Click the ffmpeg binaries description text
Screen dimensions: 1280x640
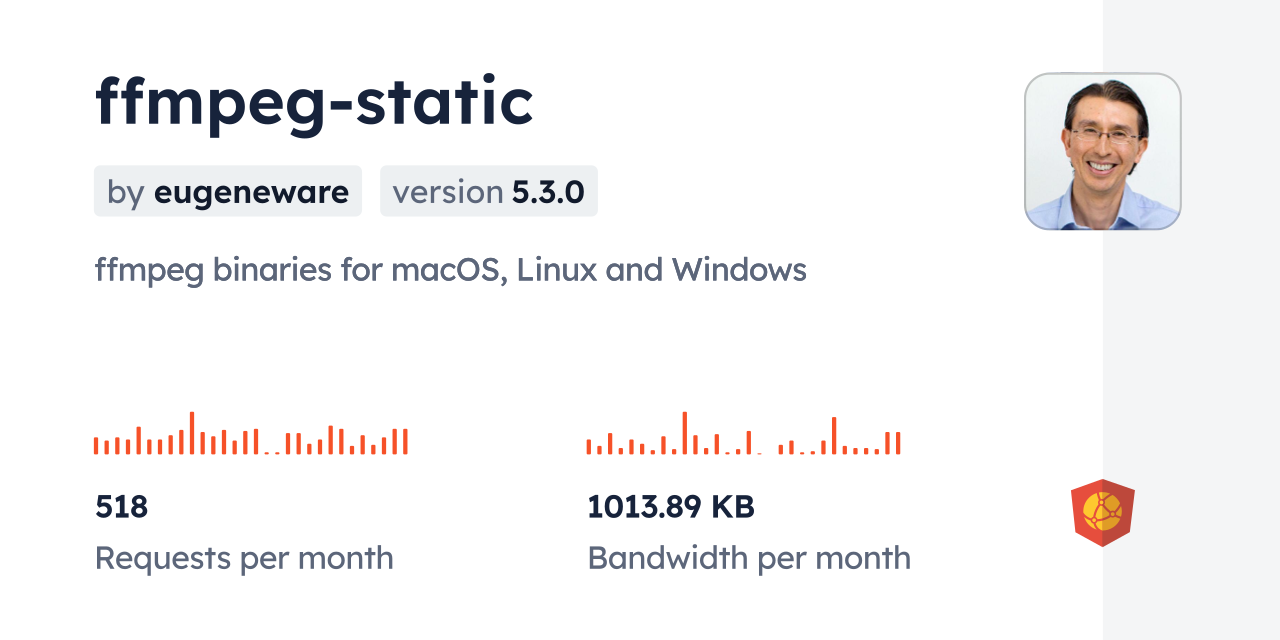point(450,270)
